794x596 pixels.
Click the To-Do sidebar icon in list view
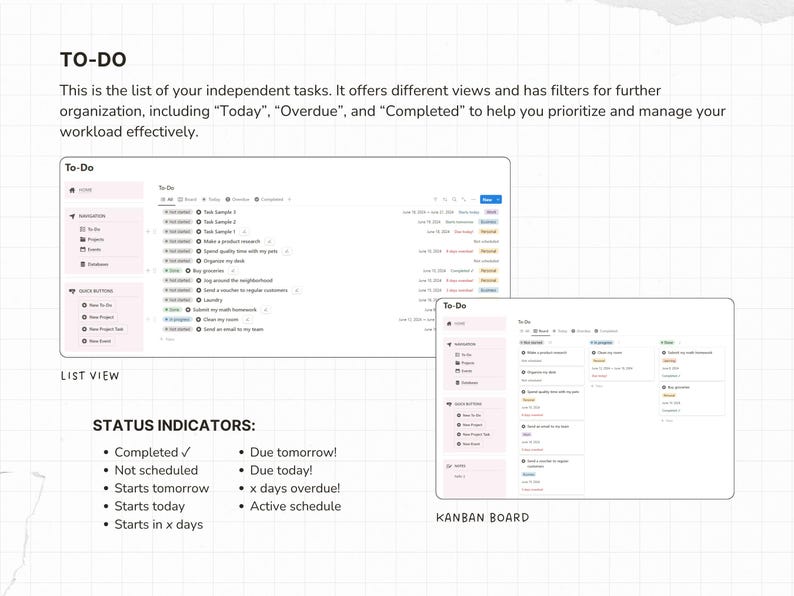(83, 229)
